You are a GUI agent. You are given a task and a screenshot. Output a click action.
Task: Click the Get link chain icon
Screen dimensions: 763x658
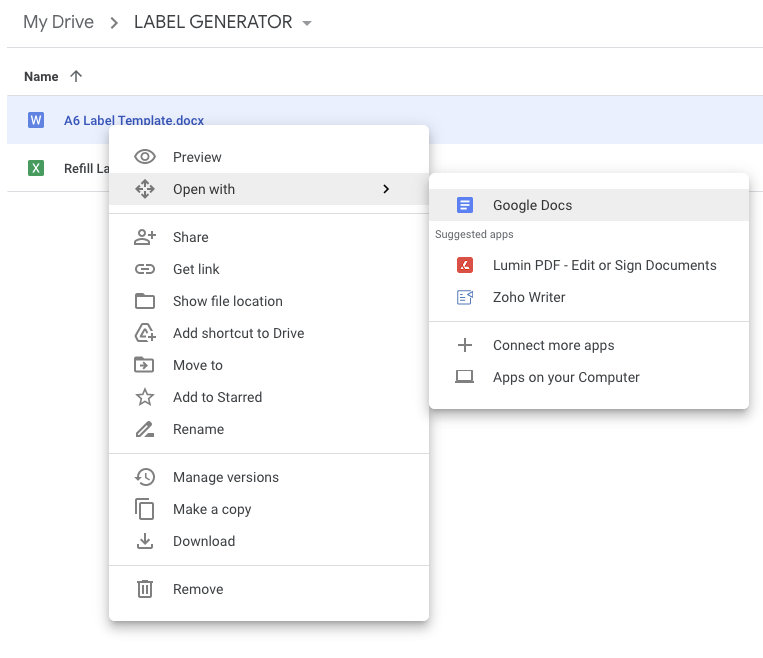click(145, 269)
